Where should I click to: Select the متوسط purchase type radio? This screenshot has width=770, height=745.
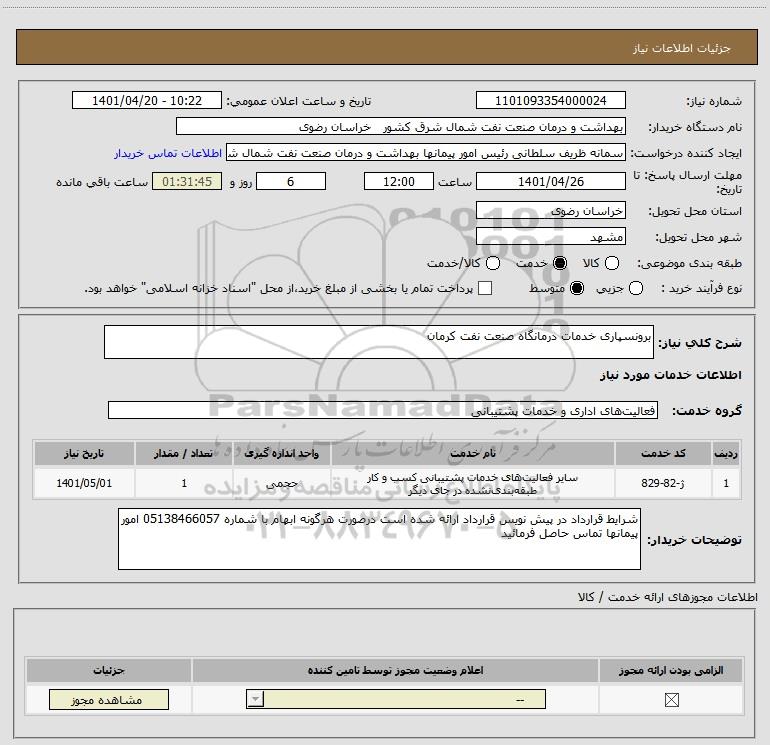[x=577, y=288]
